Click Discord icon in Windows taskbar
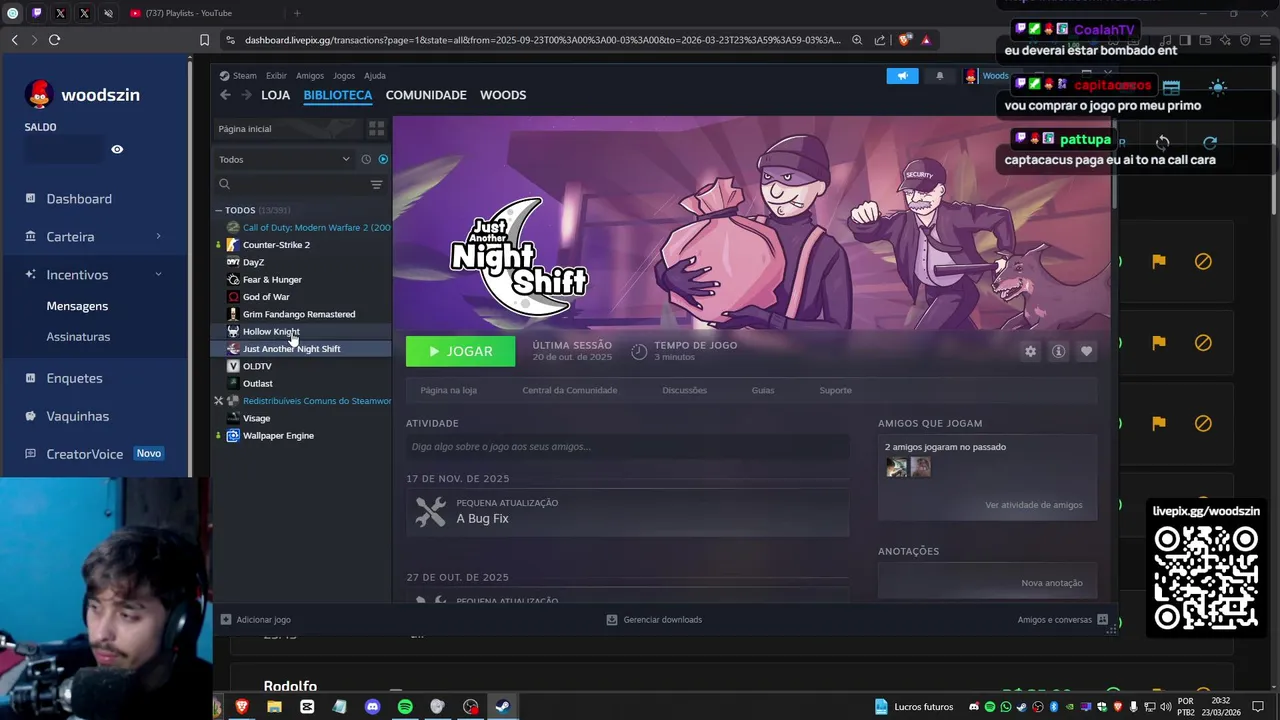Screen dimensions: 1280x720 [372, 706]
